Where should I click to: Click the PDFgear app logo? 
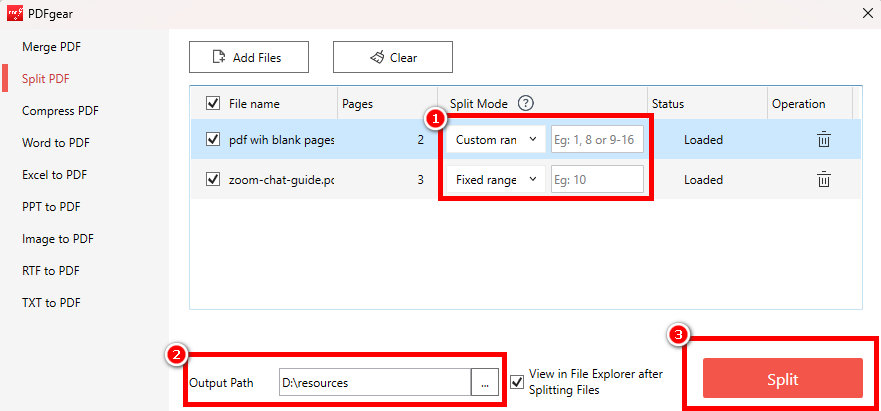pos(16,14)
